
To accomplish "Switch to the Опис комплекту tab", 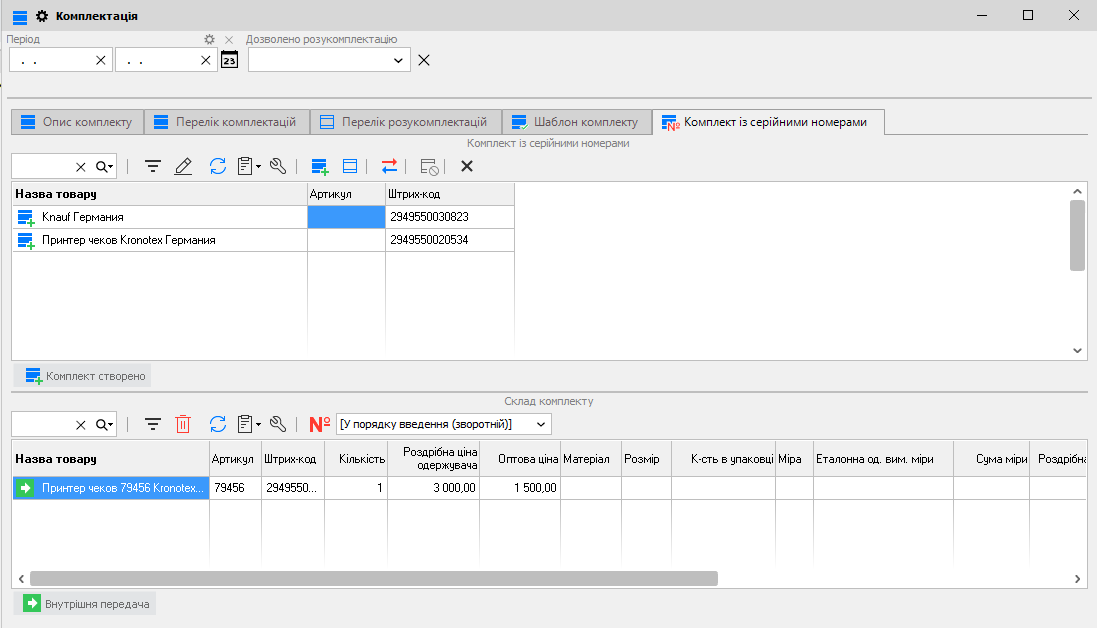I will click(77, 122).
